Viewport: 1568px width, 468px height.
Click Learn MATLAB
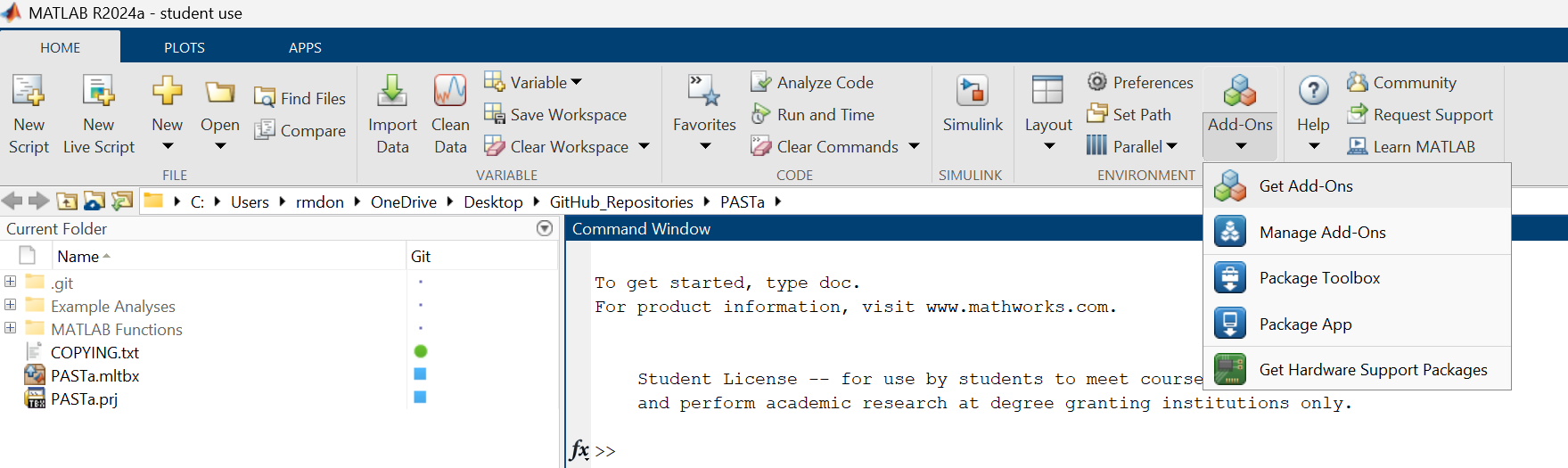pyautogui.click(x=1411, y=146)
